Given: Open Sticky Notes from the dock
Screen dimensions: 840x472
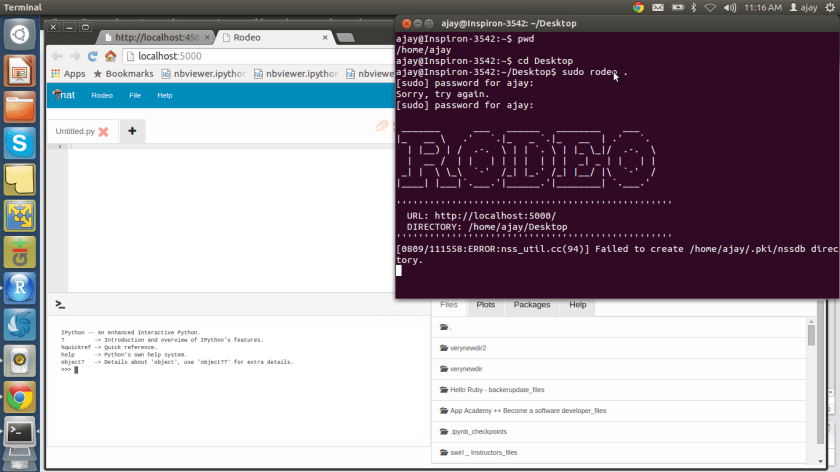Looking at the screenshot, I should pyautogui.click(x=20, y=179).
